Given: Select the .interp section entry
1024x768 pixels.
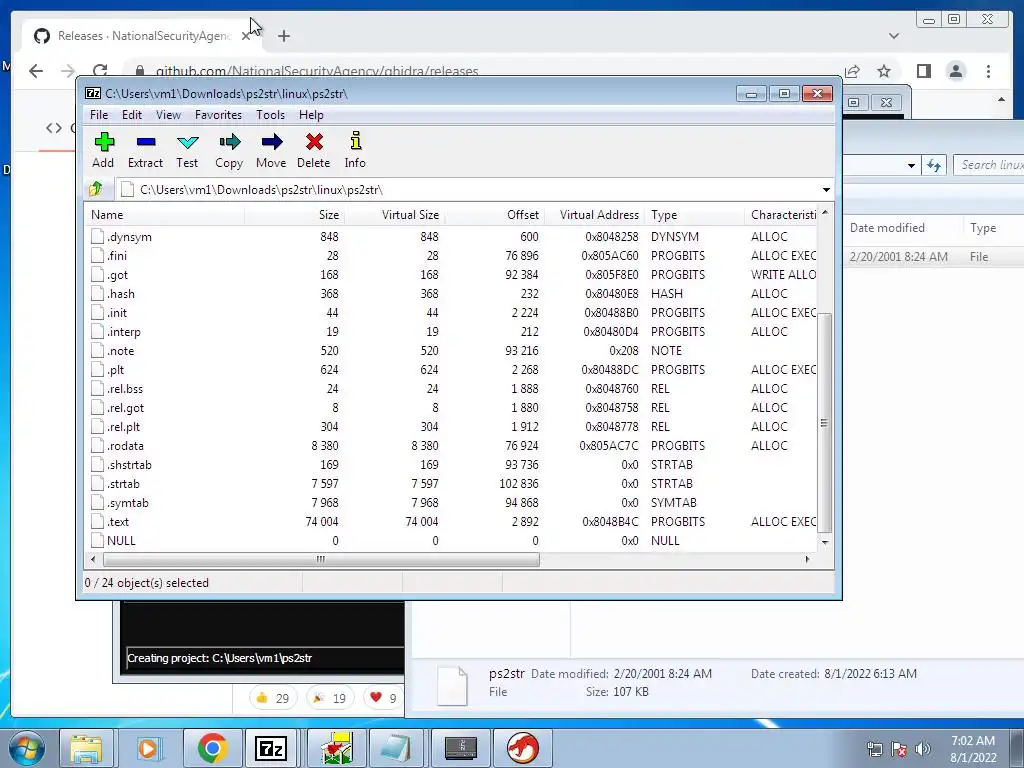Looking at the screenshot, I should [x=451, y=332].
